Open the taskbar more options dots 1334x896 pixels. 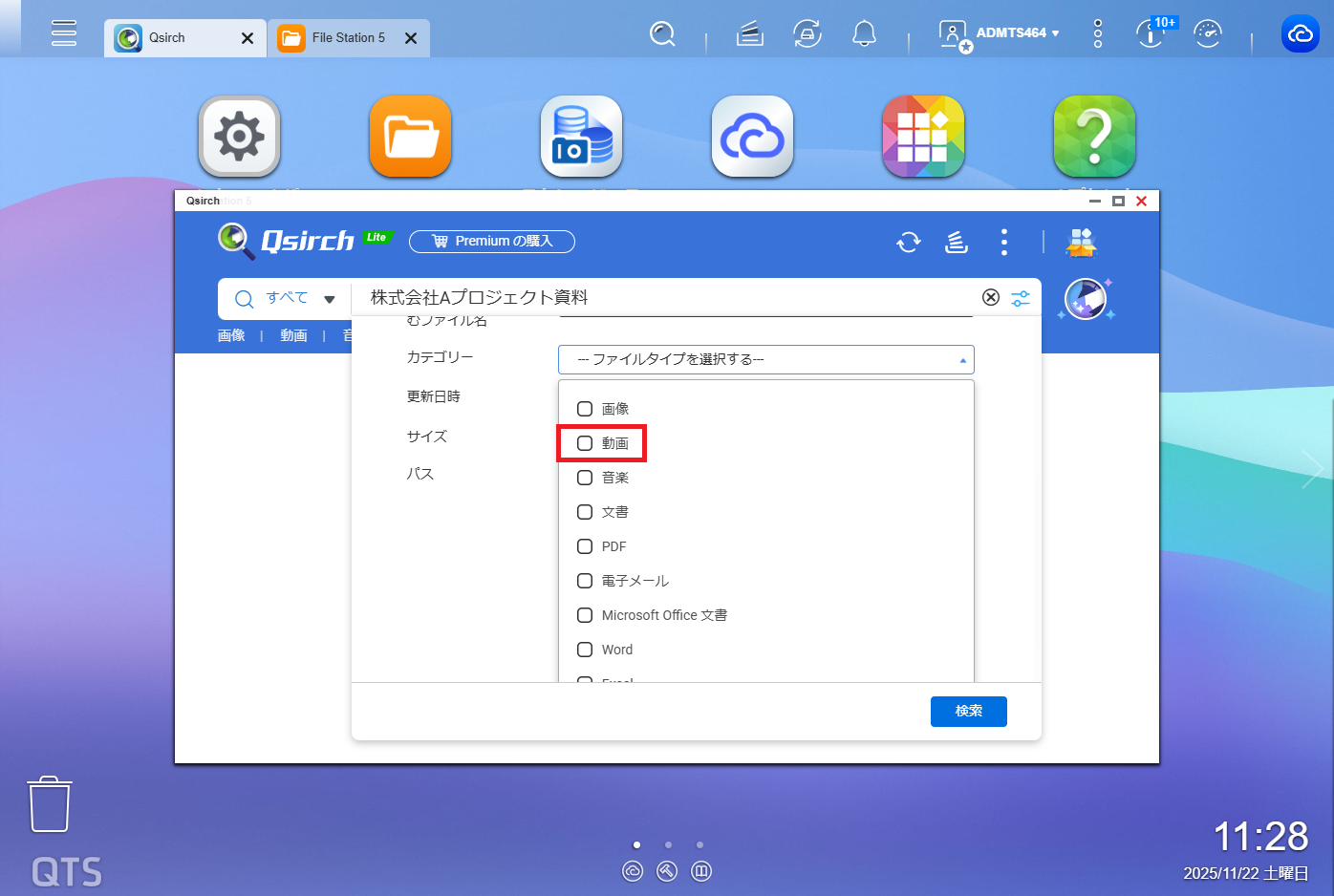click(x=1098, y=34)
